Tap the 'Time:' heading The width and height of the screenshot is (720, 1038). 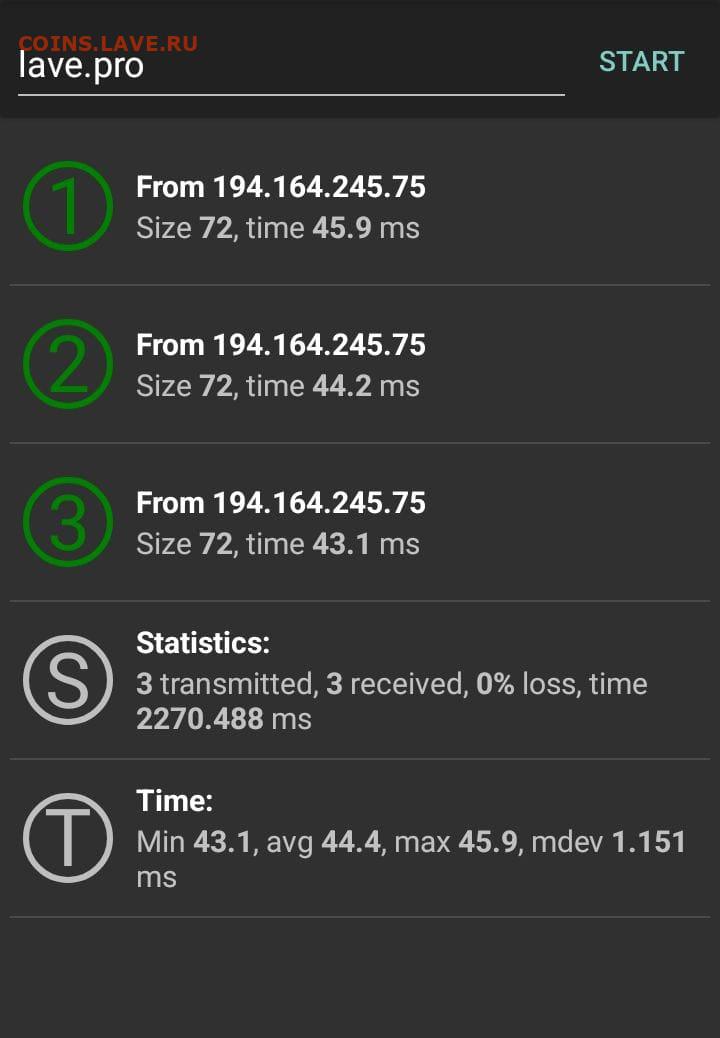pyautogui.click(x=175, y=801)
